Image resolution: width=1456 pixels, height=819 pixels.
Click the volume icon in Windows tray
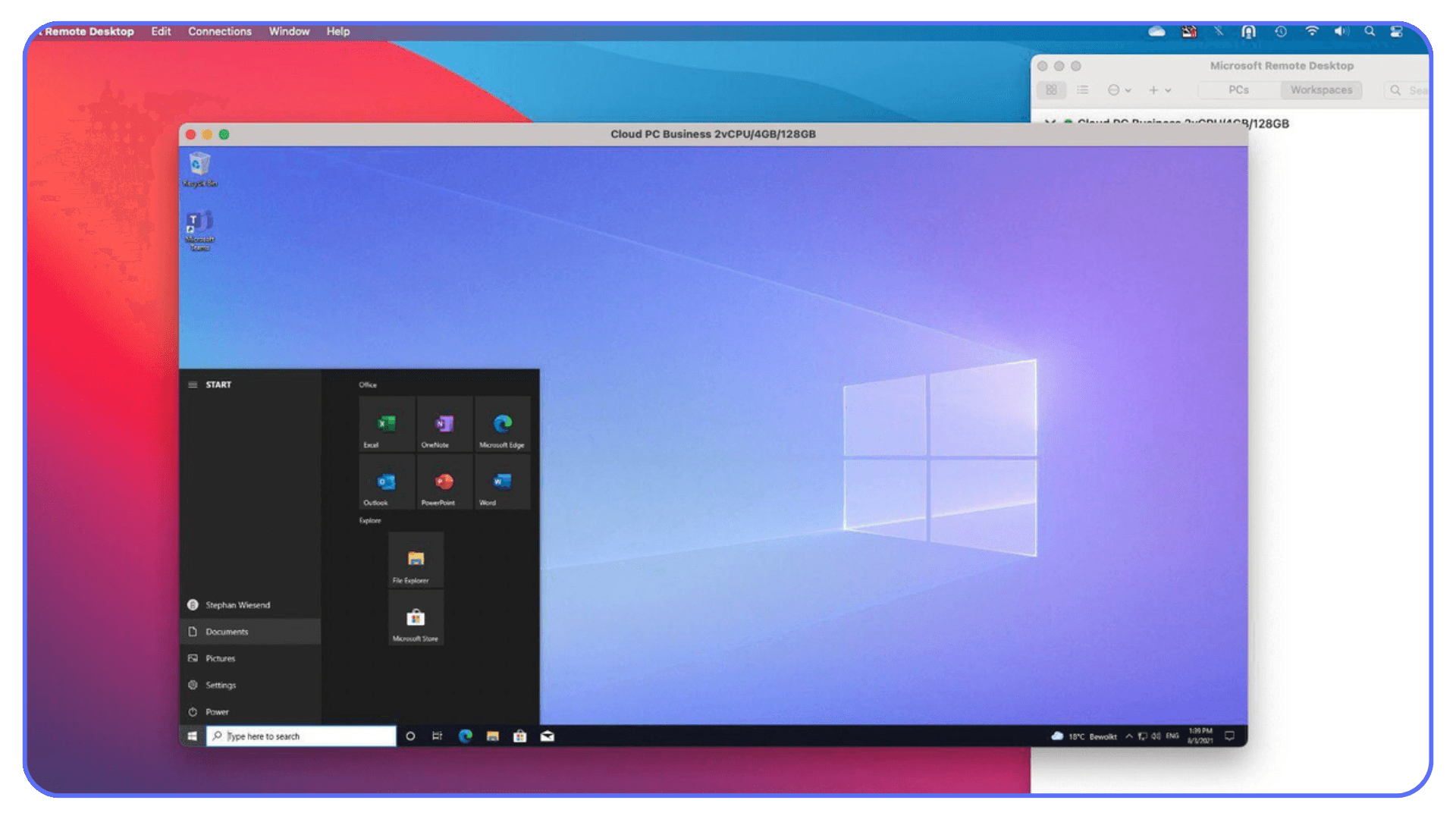tap(1156, 736)
